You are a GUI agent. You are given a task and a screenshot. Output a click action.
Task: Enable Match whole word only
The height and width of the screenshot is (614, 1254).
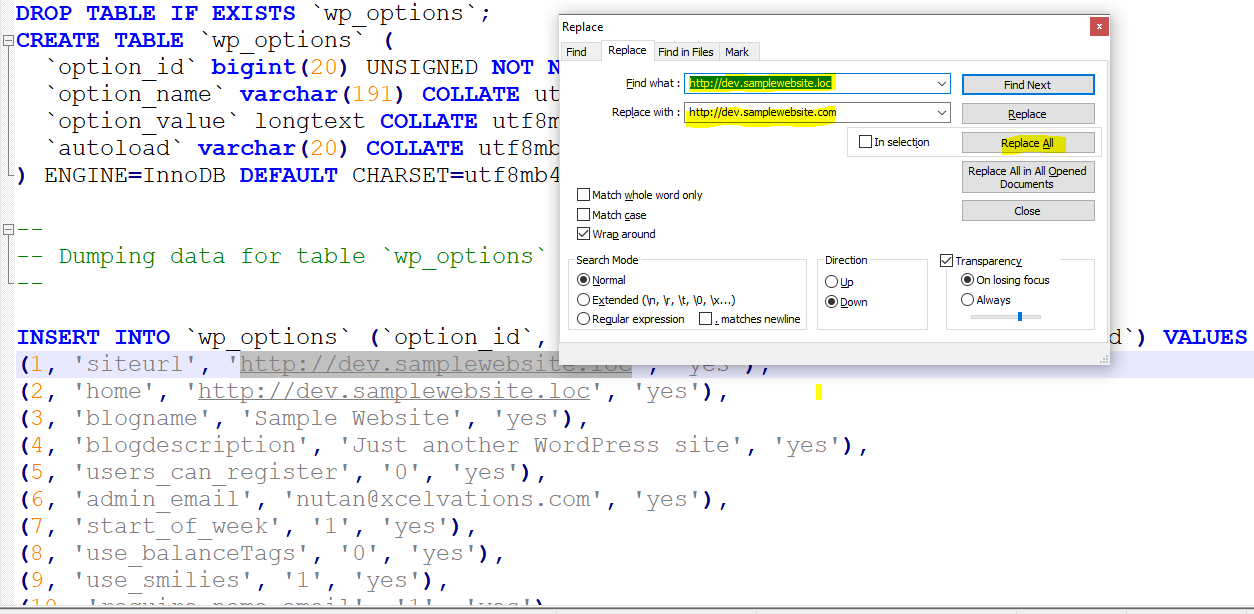pyautogui.click(x=640, y=195)
